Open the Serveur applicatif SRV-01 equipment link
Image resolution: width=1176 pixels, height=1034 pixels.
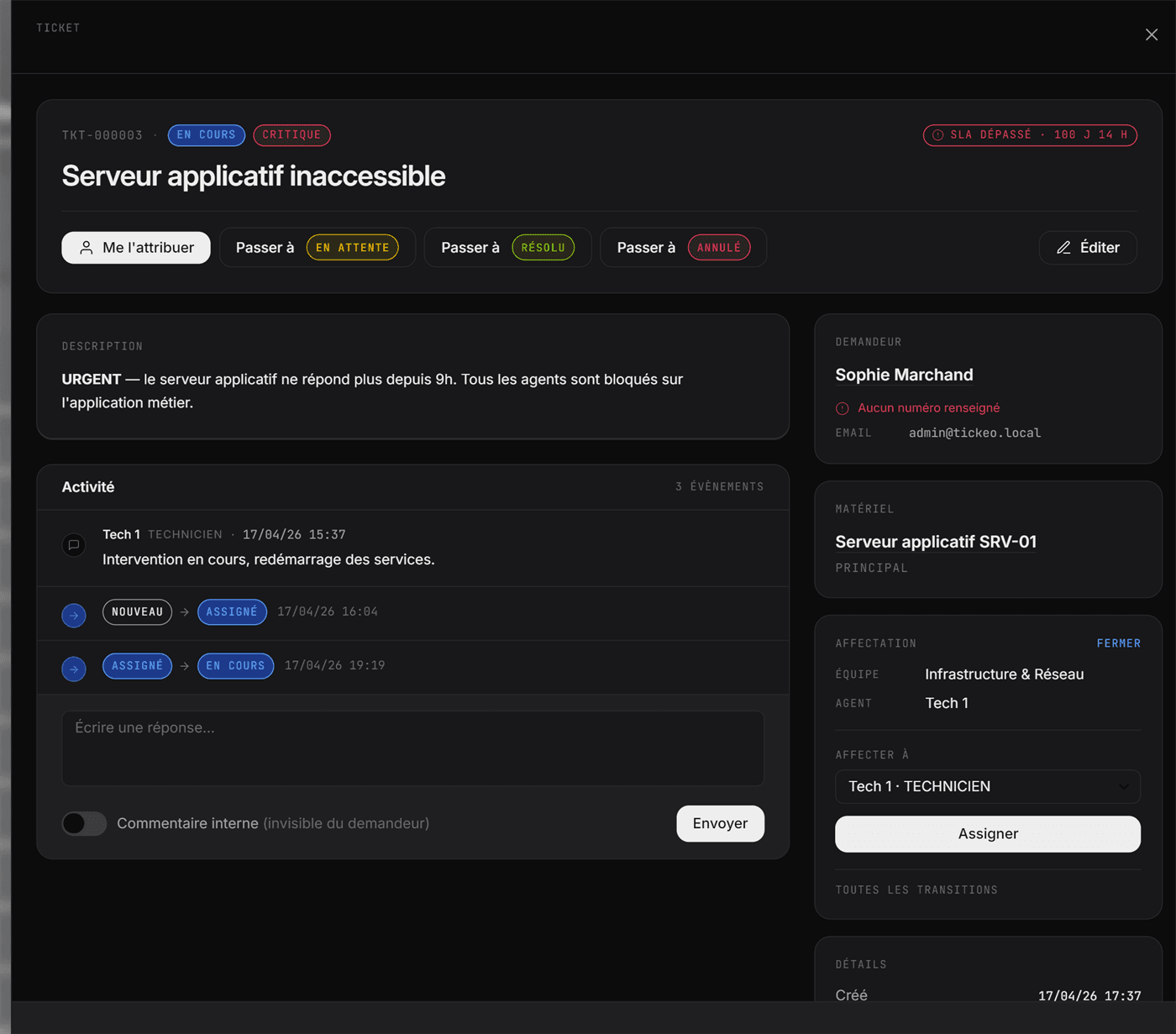click(x=936, y=542)
